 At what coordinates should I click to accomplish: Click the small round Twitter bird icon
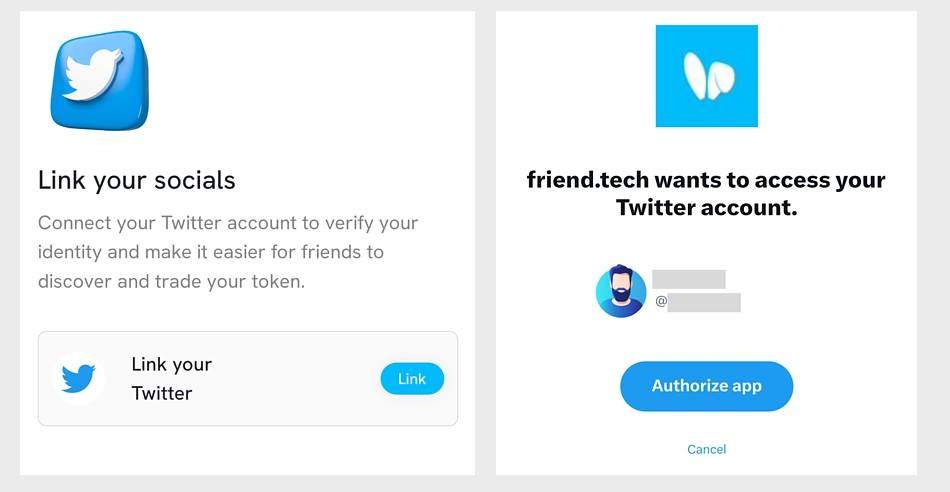click(x=78, y=378)
